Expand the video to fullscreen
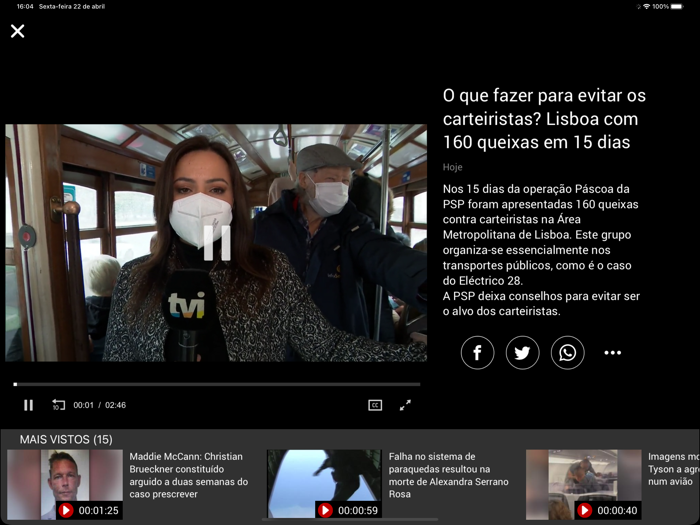The width and height of the screenshot is (700, 525). [405, 405]
